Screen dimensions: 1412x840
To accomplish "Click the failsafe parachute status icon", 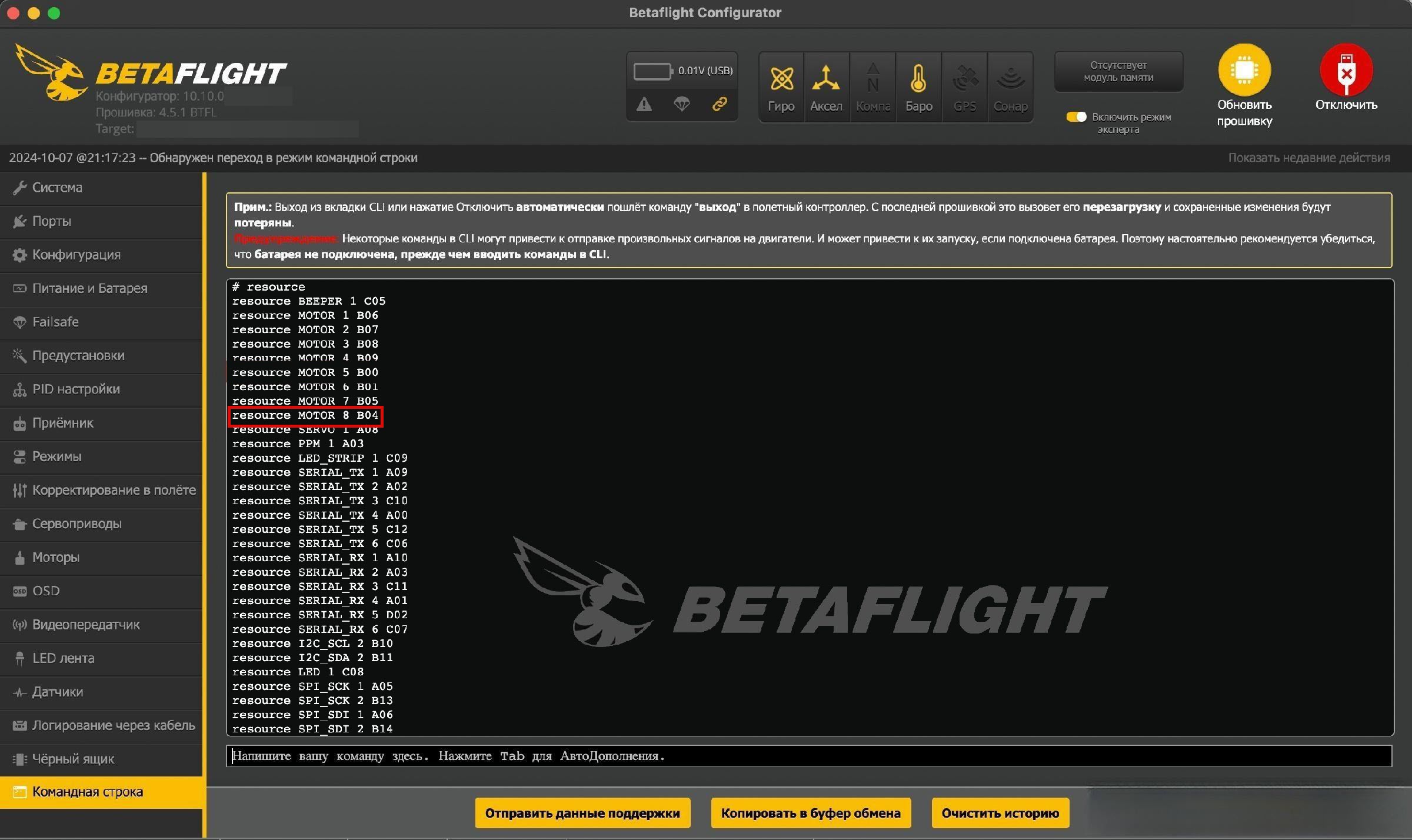I will click(682, 105).
